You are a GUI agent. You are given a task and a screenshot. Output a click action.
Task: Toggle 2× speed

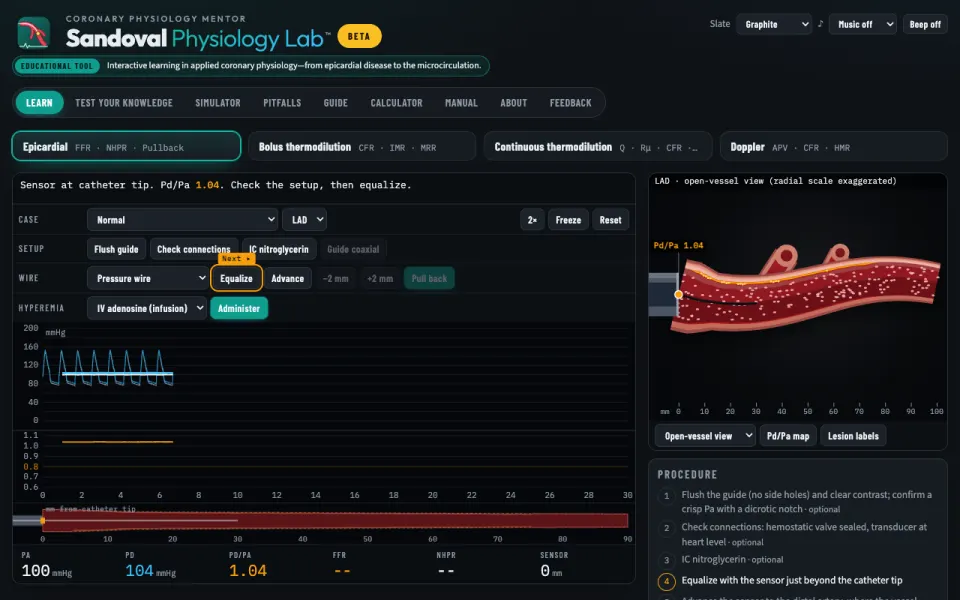(533, 220)
